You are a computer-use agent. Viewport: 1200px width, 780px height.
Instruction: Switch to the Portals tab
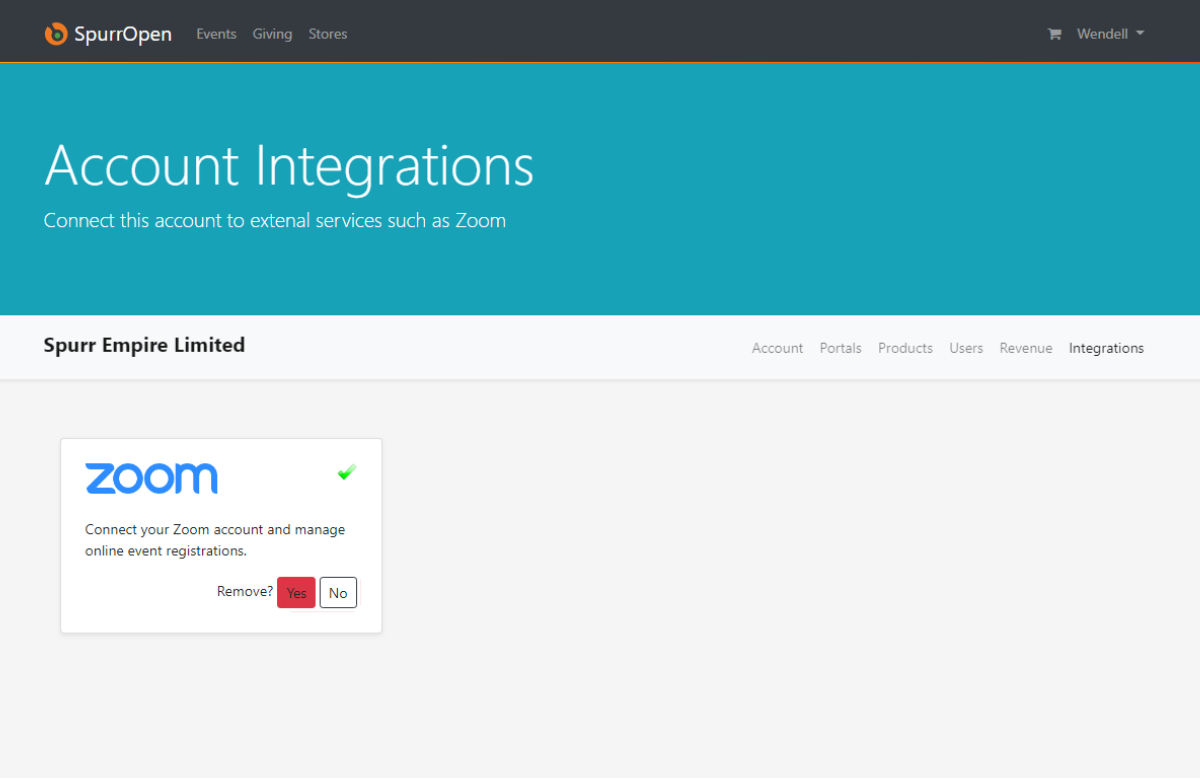[840, 348]
